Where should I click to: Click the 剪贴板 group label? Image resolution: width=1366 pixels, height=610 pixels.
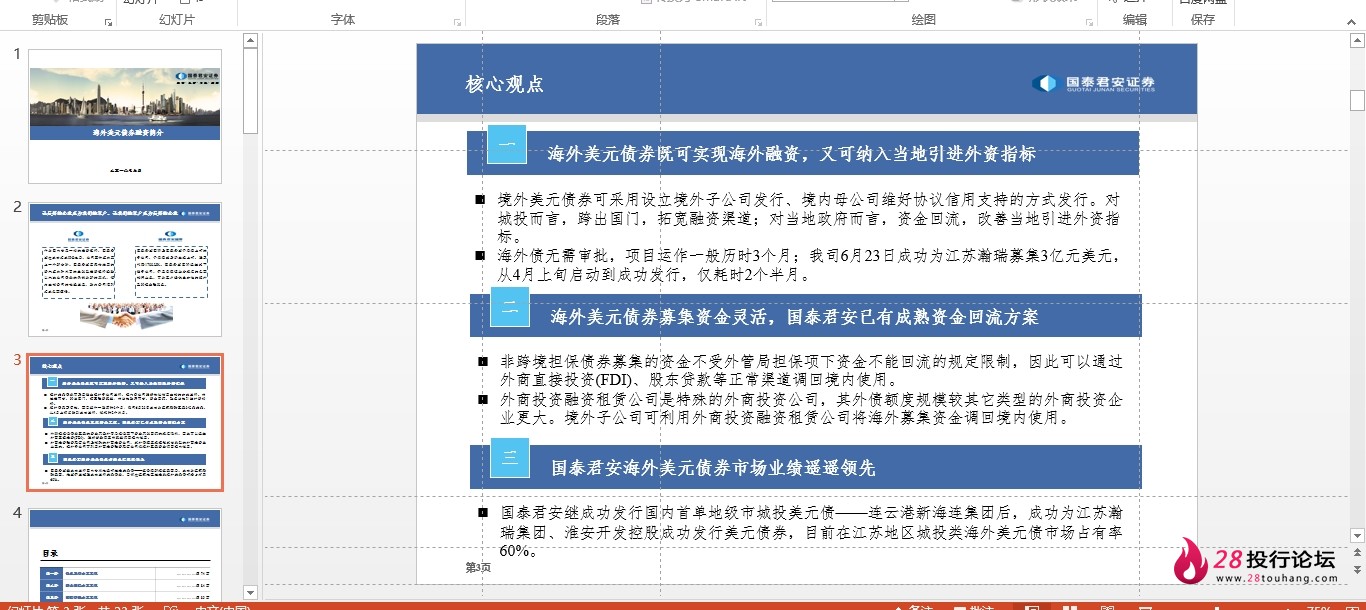tap(50, 20)
